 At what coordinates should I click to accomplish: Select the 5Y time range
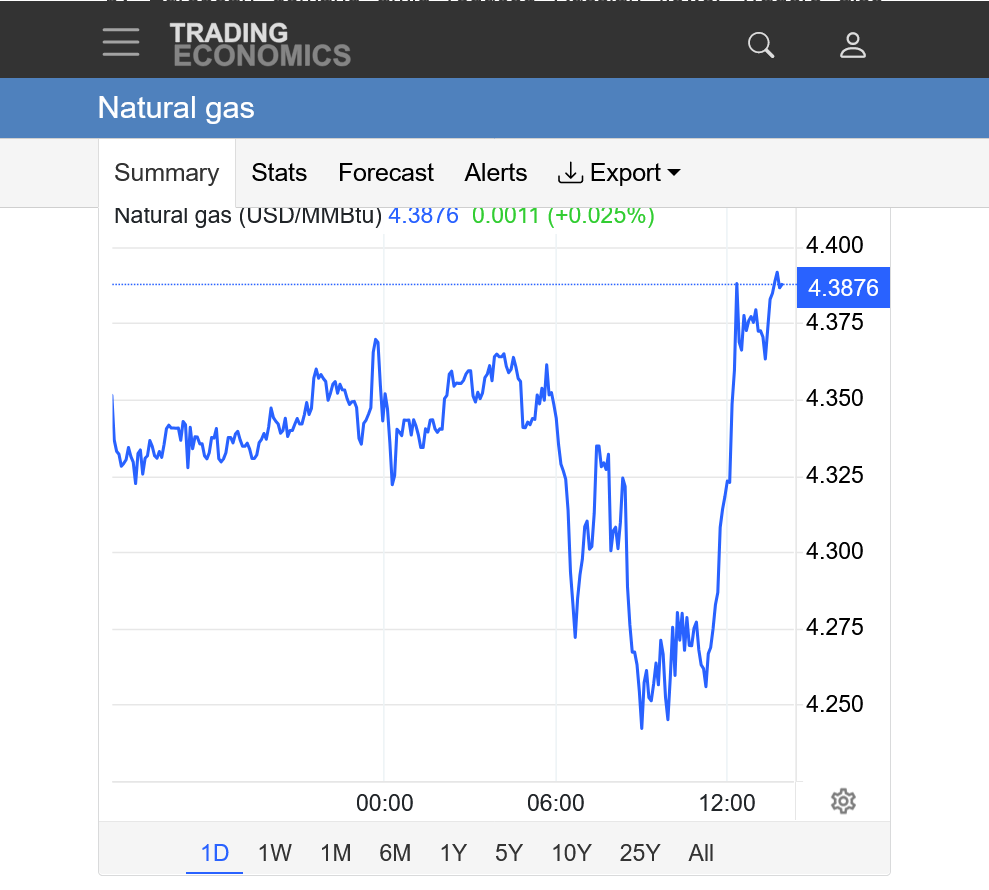(x=509, y=853)
